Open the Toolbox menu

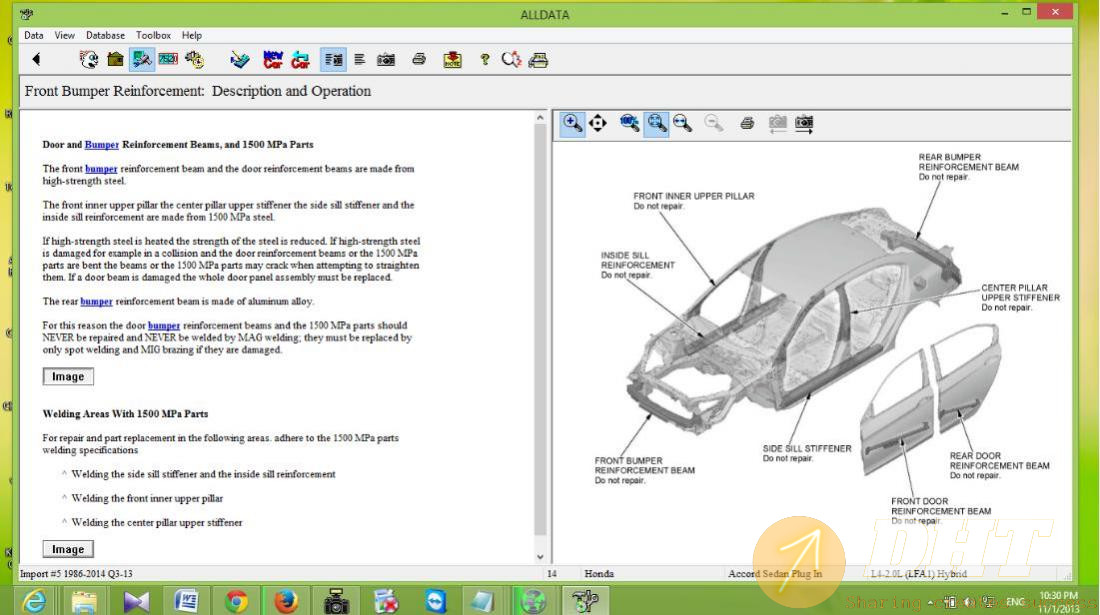[153, 35]
